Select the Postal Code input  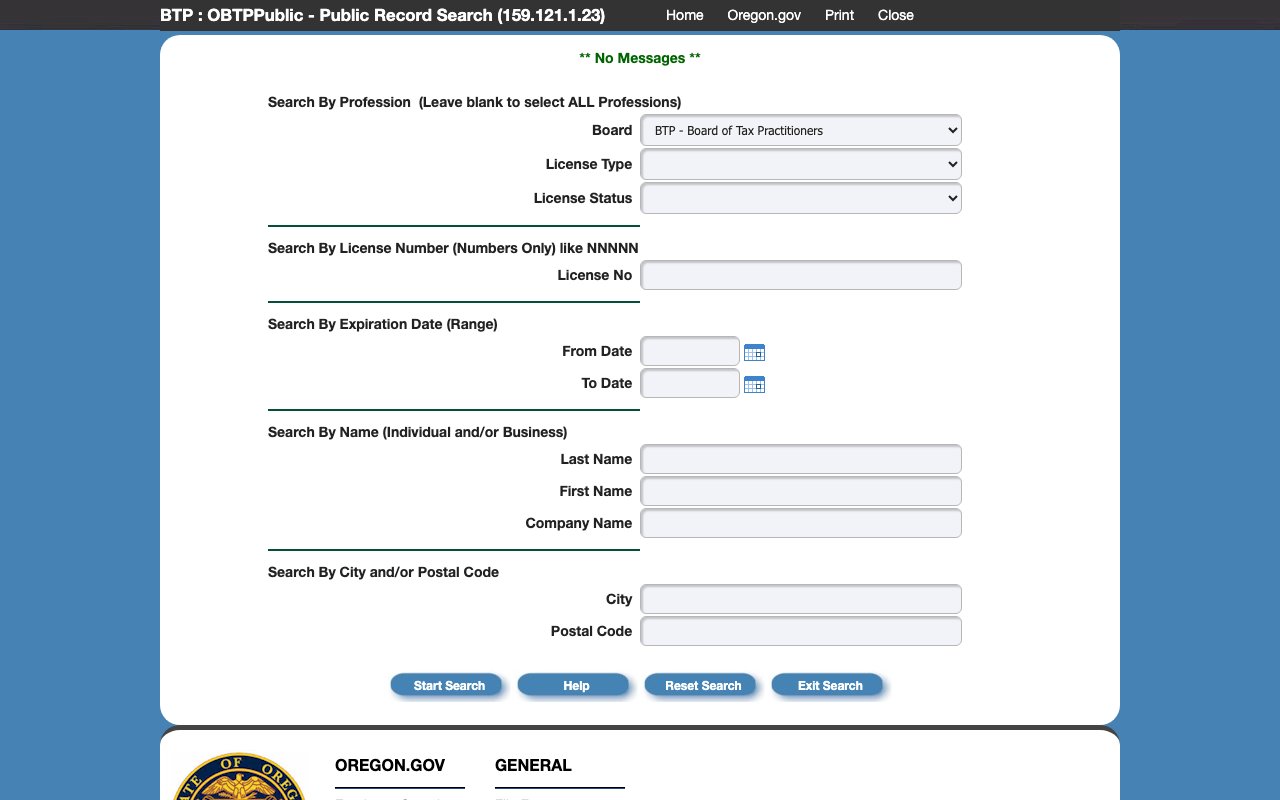[801, 632]
